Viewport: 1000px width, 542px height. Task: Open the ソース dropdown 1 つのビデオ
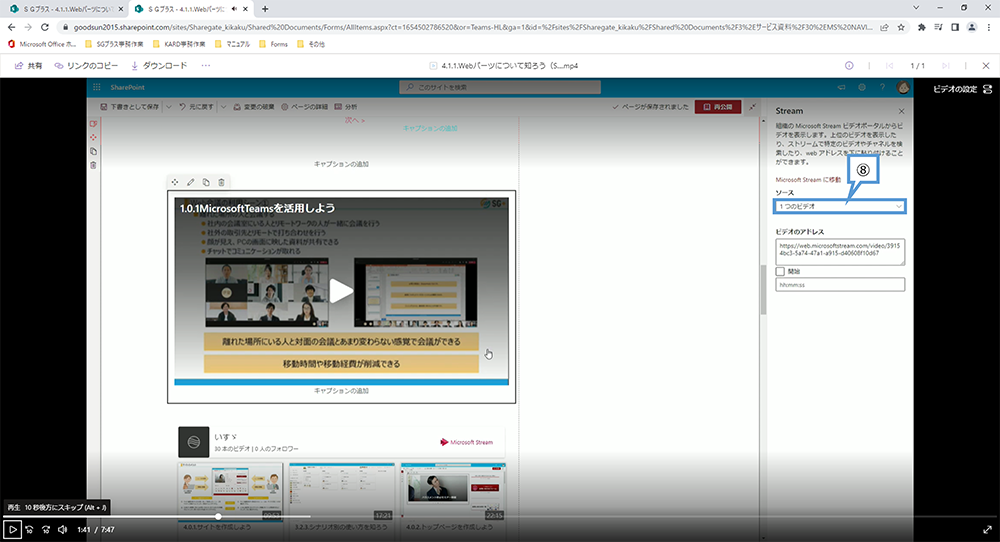[840, 207]
